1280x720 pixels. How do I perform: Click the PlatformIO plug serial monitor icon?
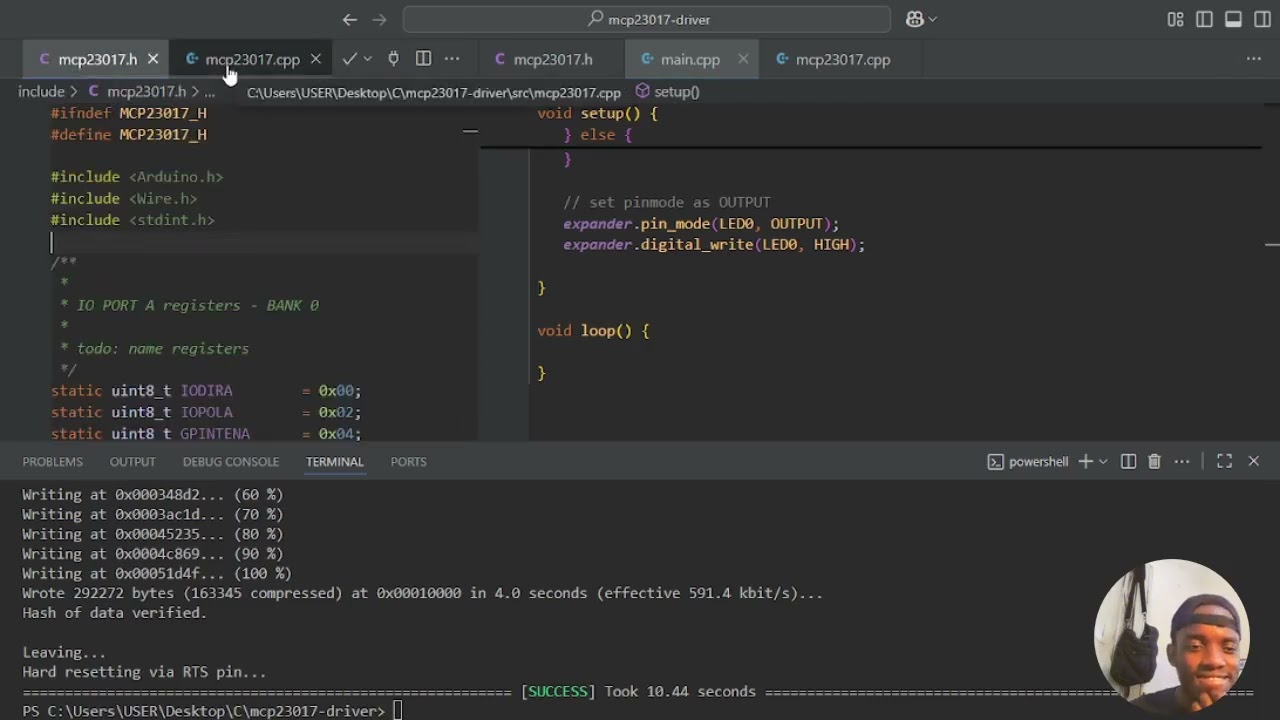[393, 59]
